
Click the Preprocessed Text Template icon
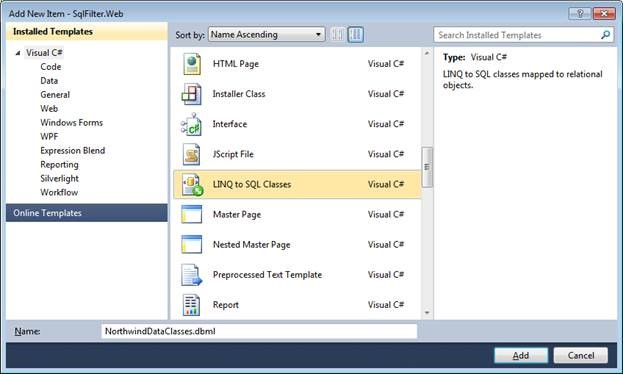(192, 275)
